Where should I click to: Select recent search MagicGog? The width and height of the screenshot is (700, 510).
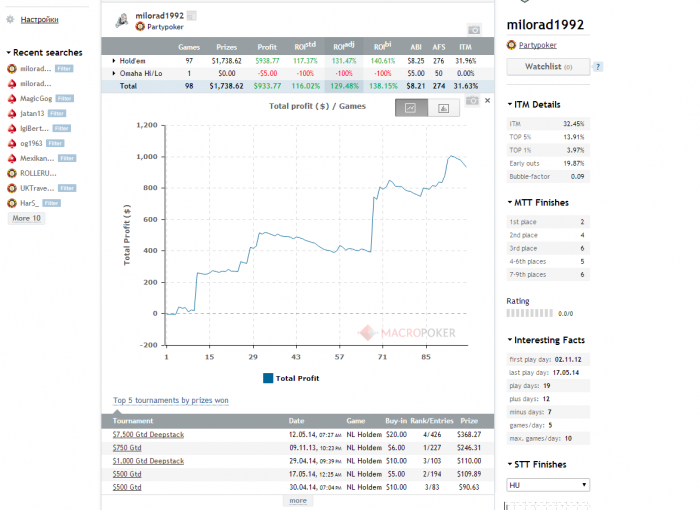[36, 98]
